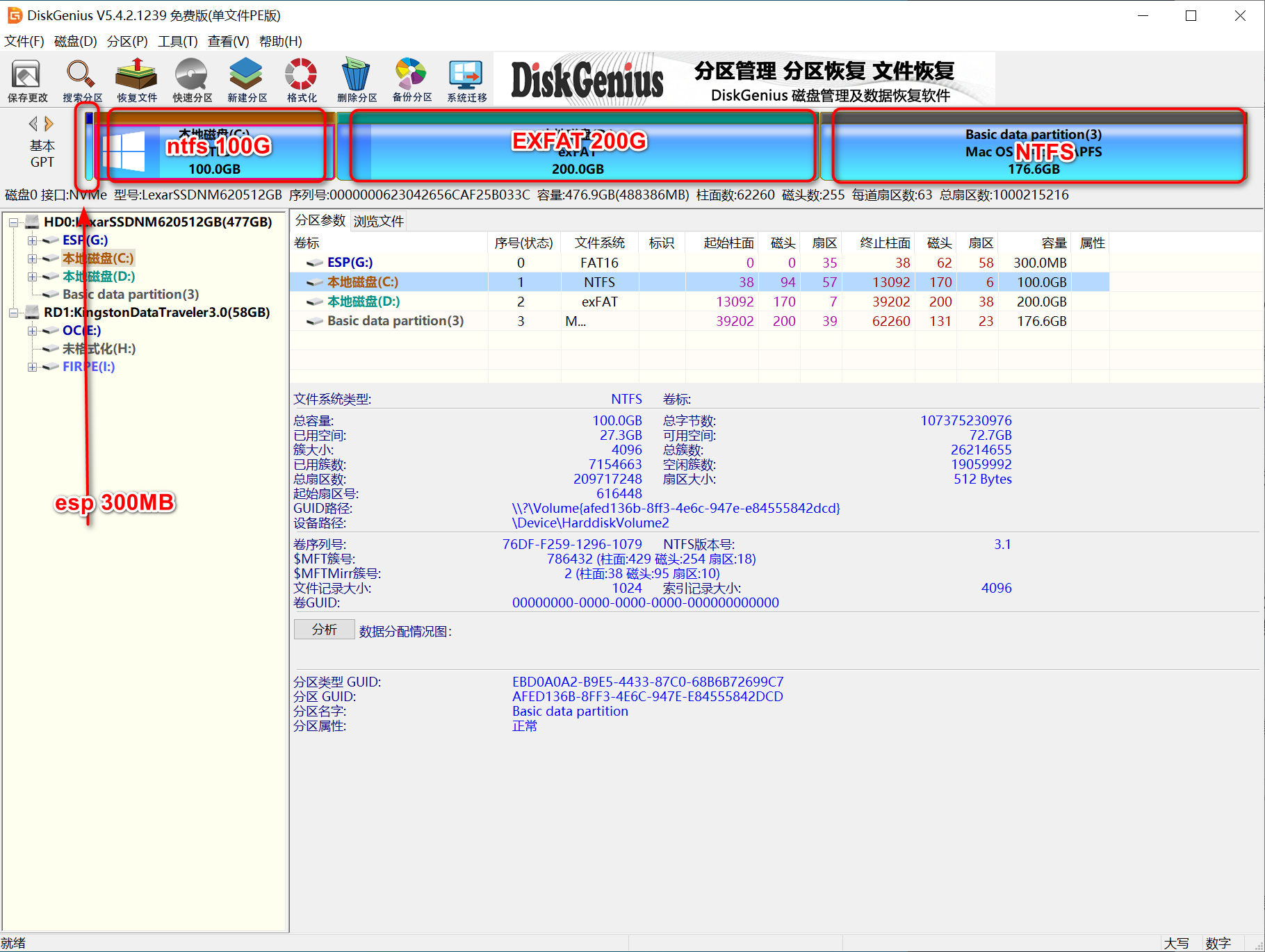
Task: Expand the FIRPE(I:) tree node
Action: [x=32, y=367]
